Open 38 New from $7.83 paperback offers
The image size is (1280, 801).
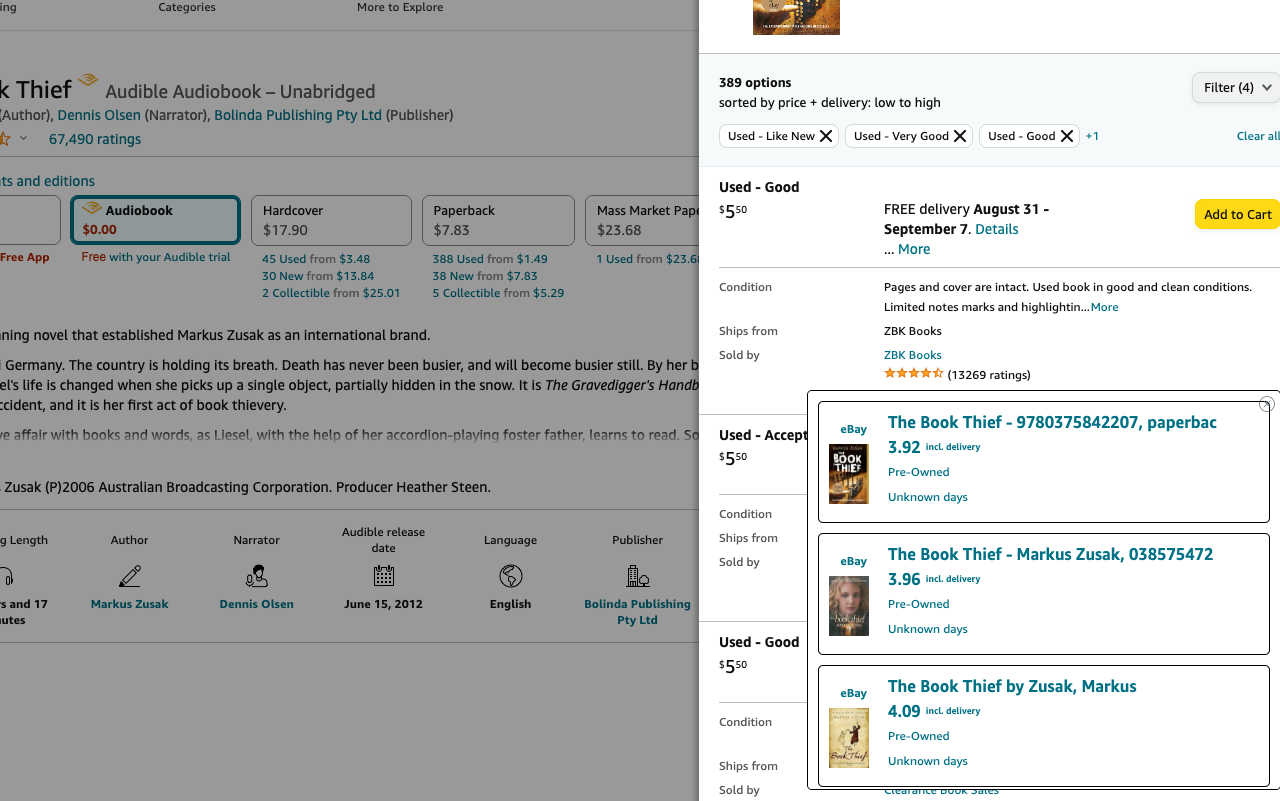click(485, 276)
